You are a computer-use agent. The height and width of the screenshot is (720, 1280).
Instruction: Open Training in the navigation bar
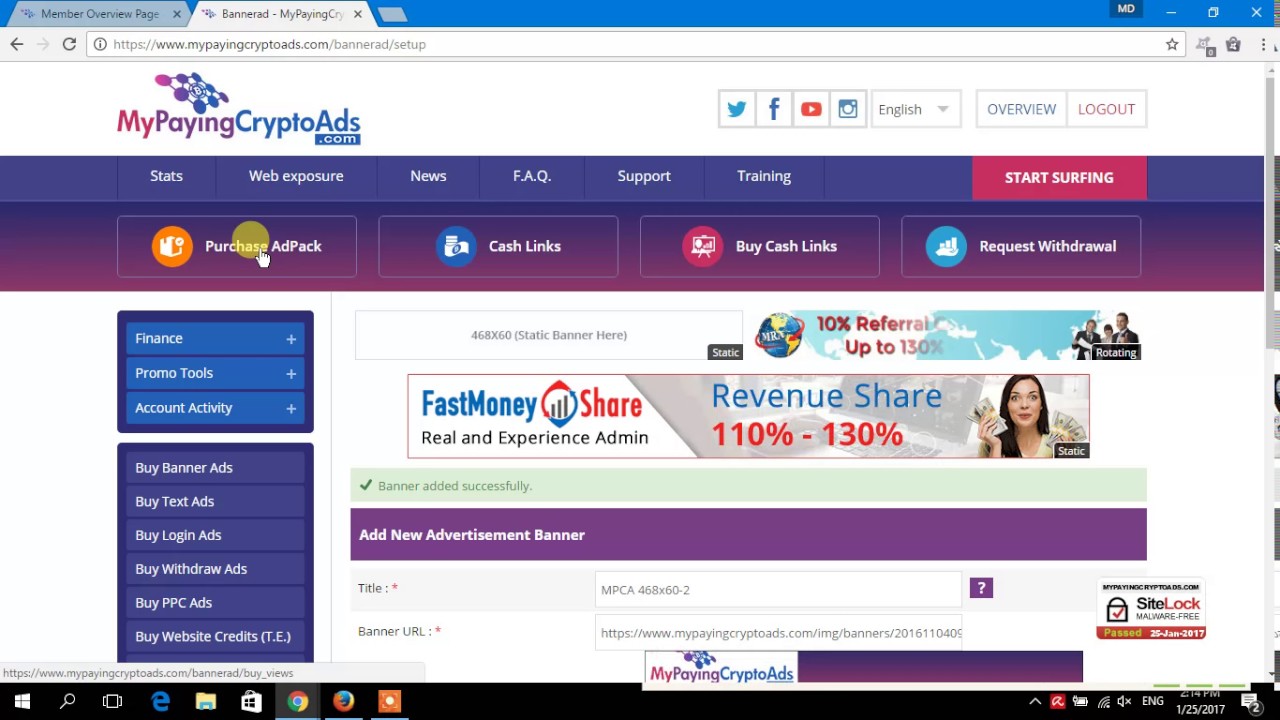[764, 176]
